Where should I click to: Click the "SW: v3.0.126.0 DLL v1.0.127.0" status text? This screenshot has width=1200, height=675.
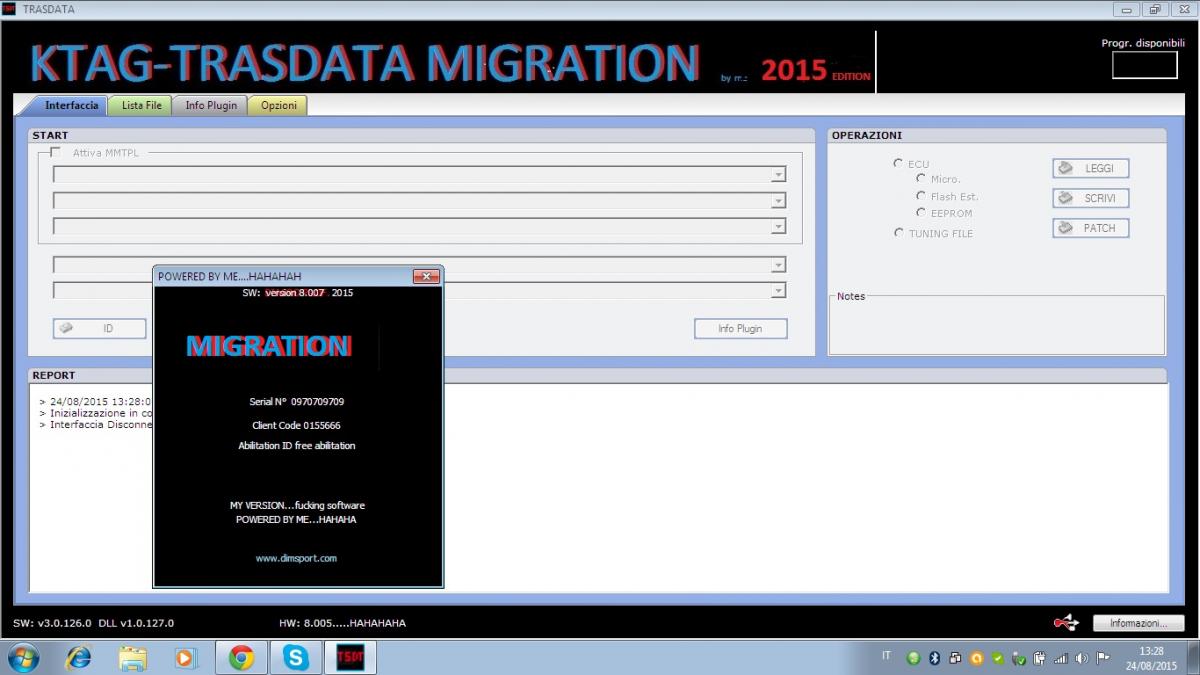(93, 623)
